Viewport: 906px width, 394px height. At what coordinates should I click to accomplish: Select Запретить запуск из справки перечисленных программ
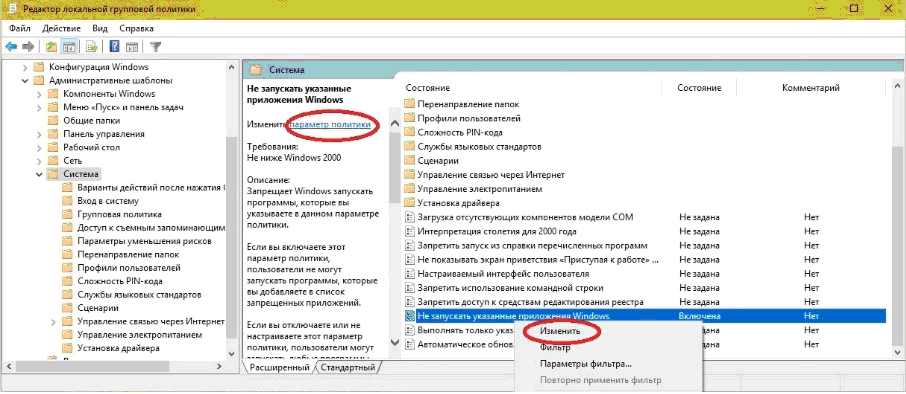(x=532, y=246)
